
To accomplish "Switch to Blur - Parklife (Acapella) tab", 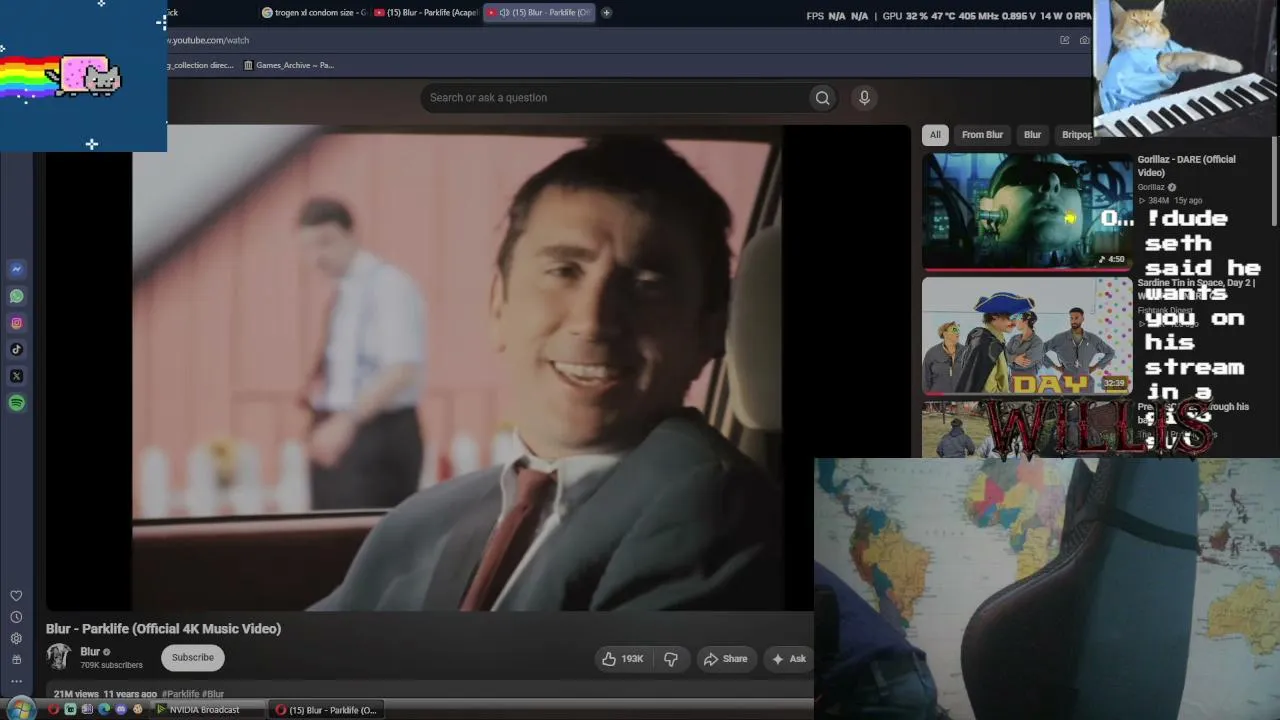I will [x=426, y=13].
